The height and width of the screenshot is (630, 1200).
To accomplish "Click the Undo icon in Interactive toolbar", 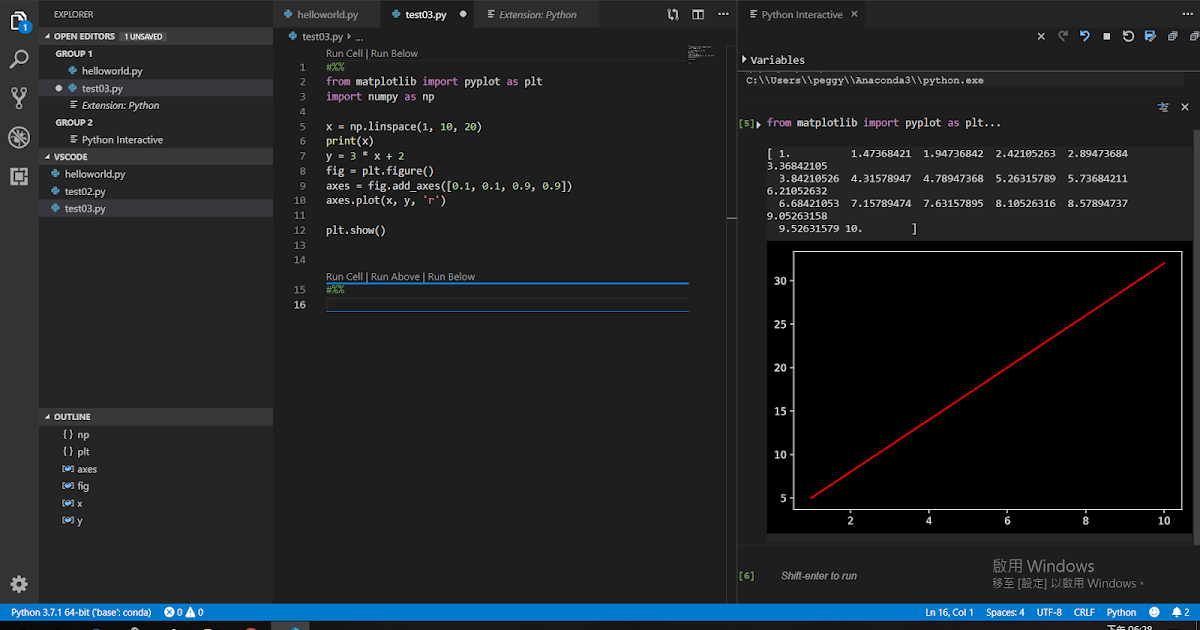I will coord(1084,36).
